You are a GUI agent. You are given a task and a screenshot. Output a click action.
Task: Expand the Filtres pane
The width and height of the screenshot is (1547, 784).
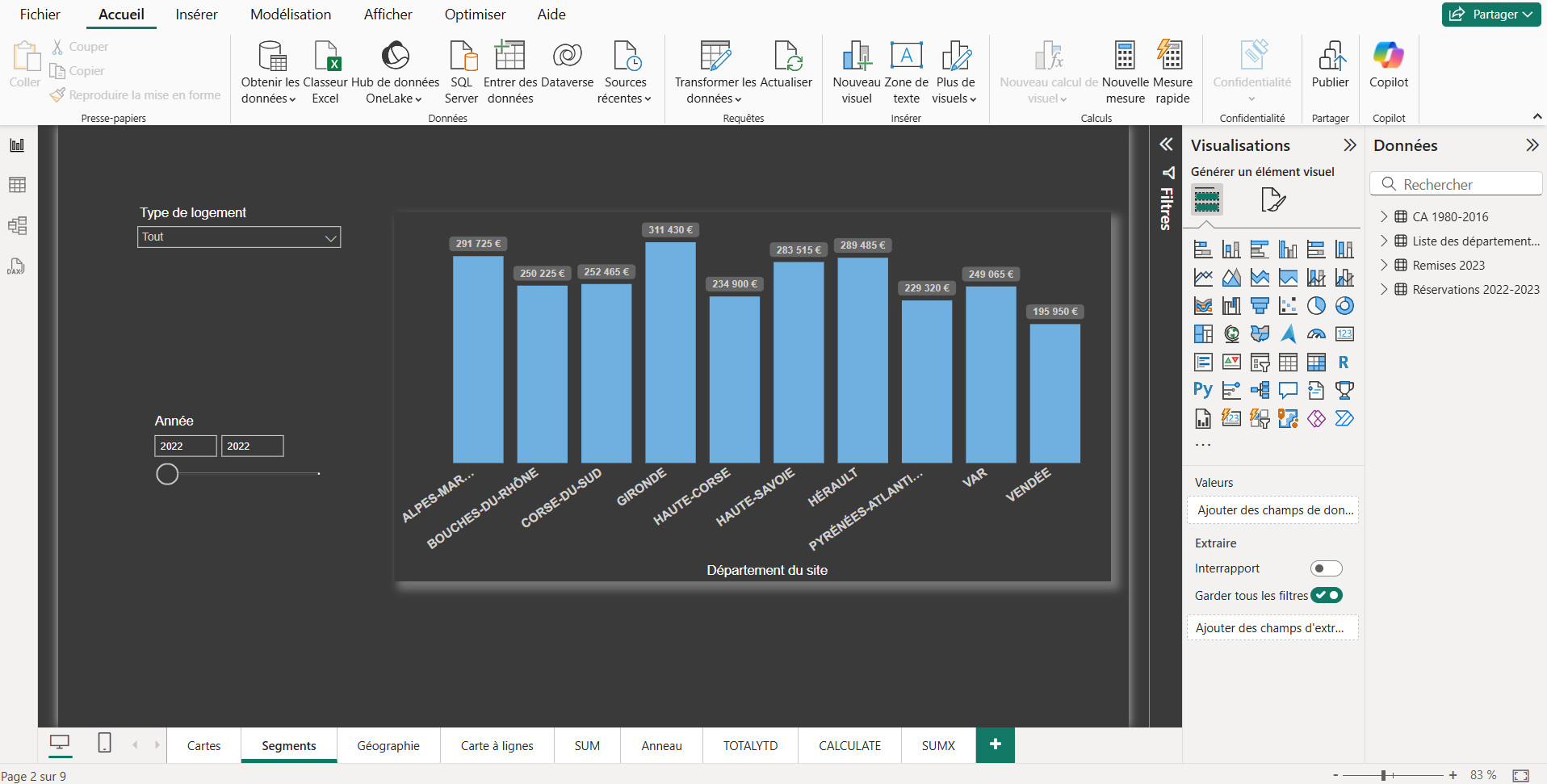click(1166, 145)
